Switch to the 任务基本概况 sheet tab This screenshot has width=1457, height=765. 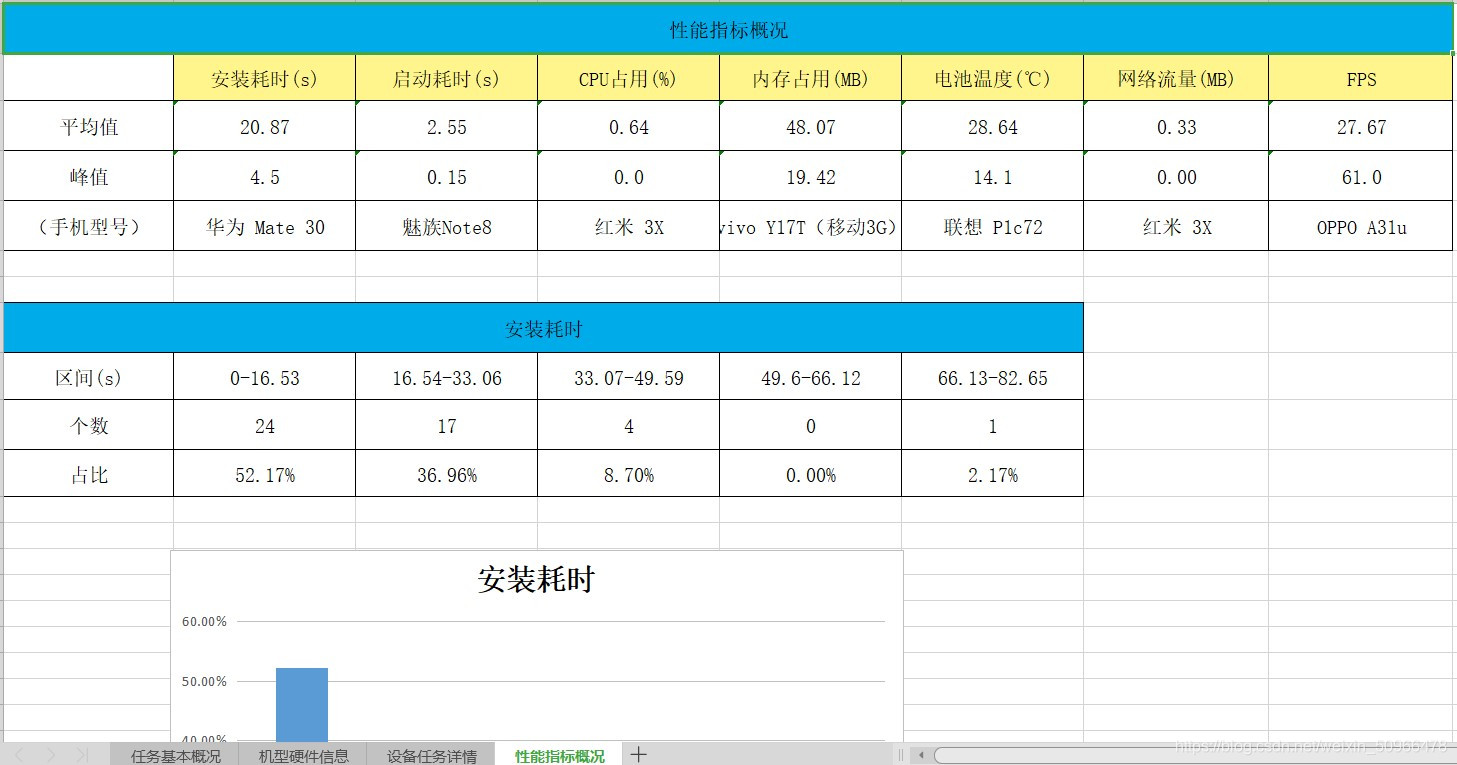[175, 755]
